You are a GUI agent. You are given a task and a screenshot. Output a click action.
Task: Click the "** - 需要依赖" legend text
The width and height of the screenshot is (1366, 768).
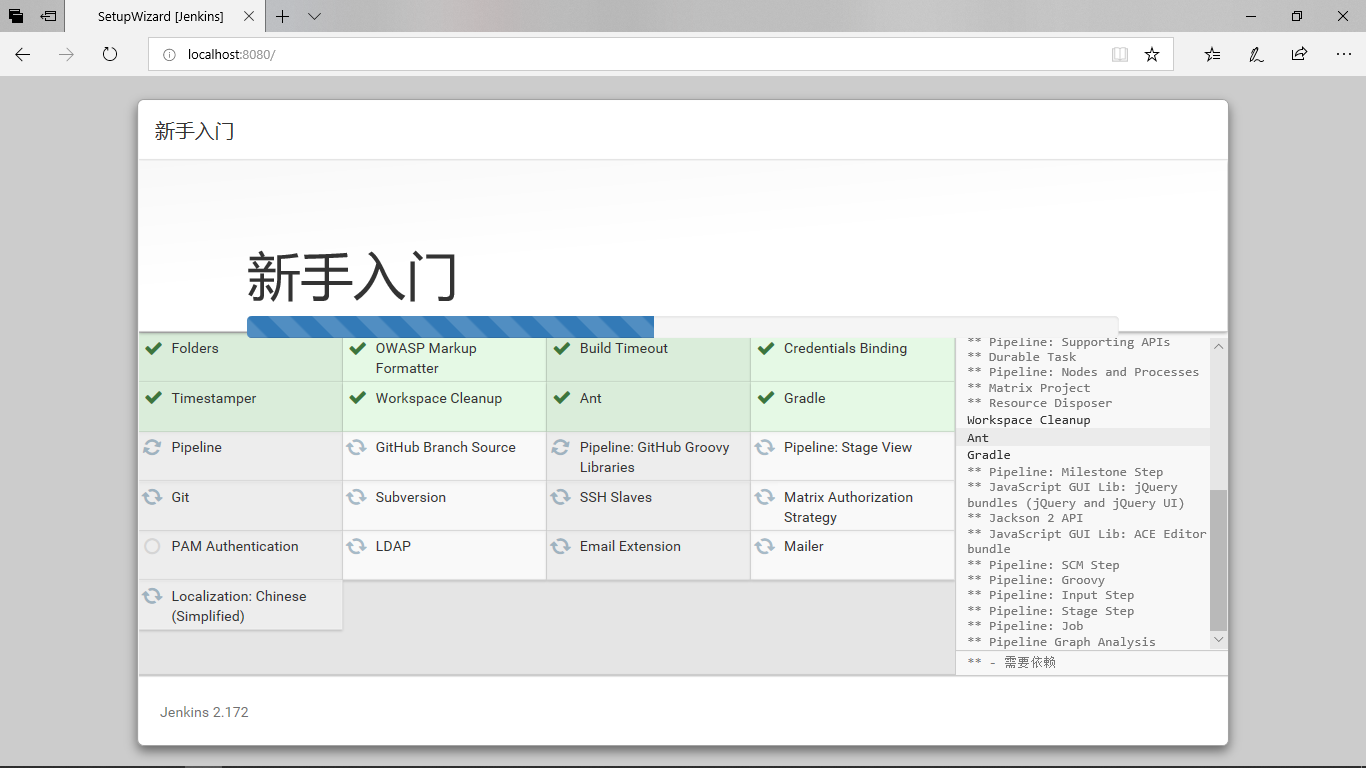(x=1011, y=662)
